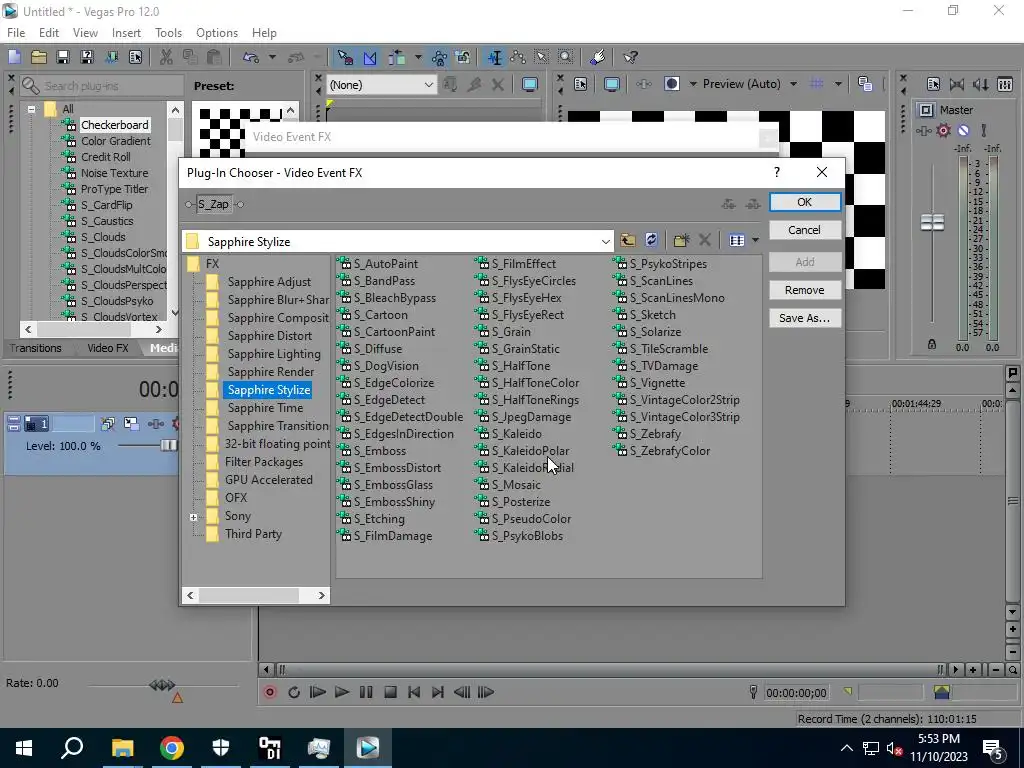Show hidden system tray icons chevron
This screenshot has width=1024, height=768.
tap(846, 748)
